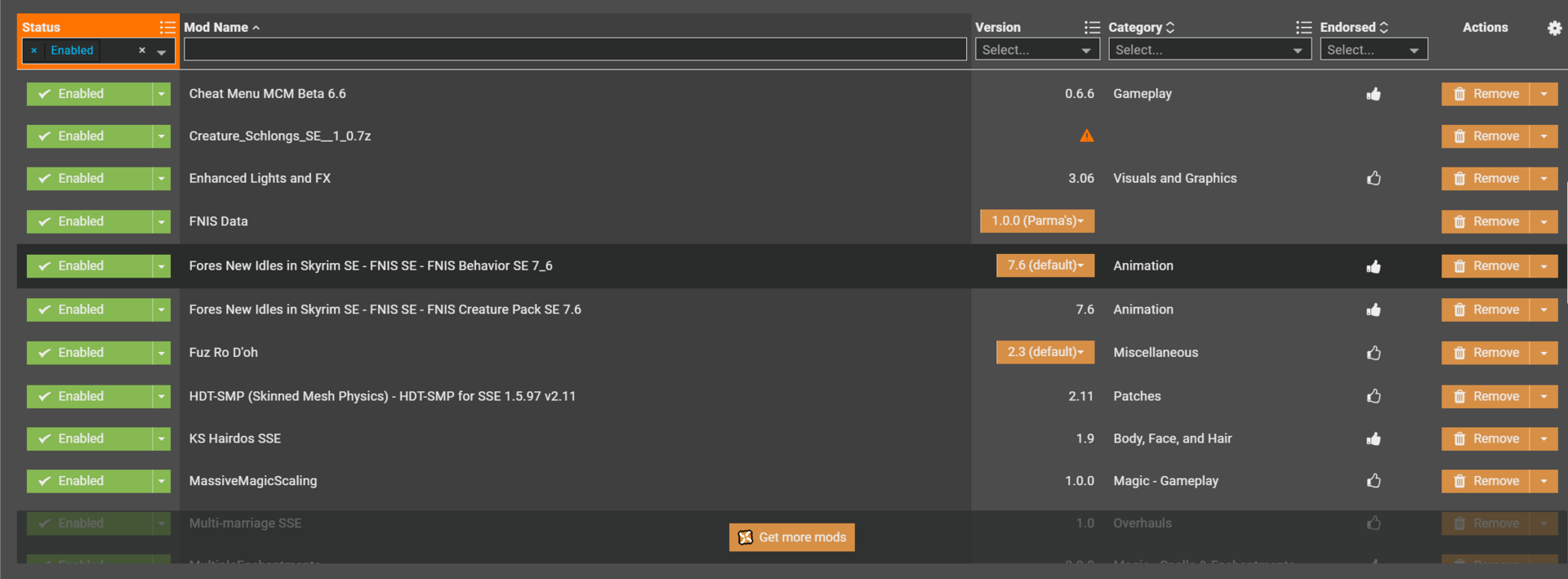Open FNIS Data version 1.0.0 (Parma's) dropdown
The width and height of the screenshot is (1568, 579).
click(x=1037, y=221)
